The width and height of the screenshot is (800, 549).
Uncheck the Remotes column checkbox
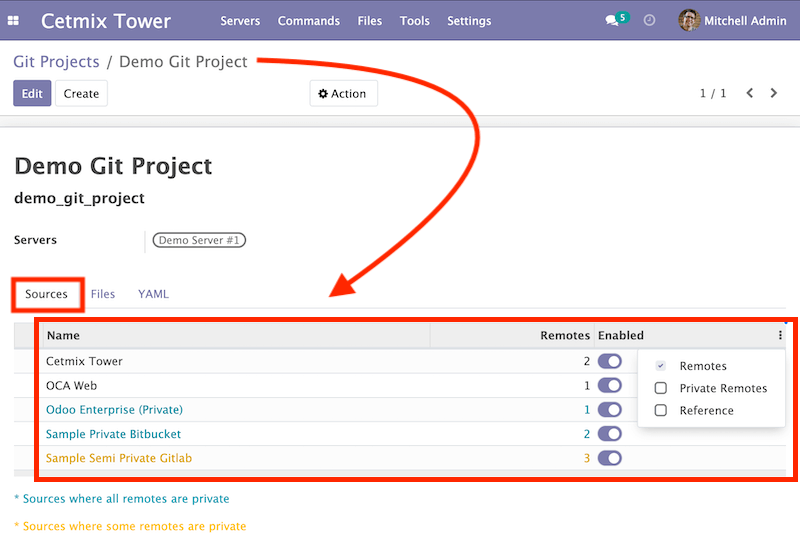661,366
